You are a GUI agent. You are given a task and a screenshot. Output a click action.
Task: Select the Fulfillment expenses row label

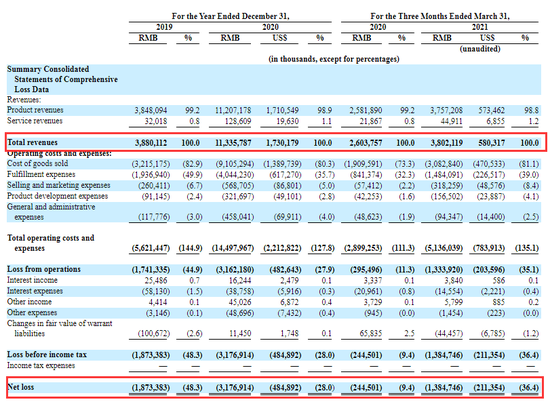point(41,174)
